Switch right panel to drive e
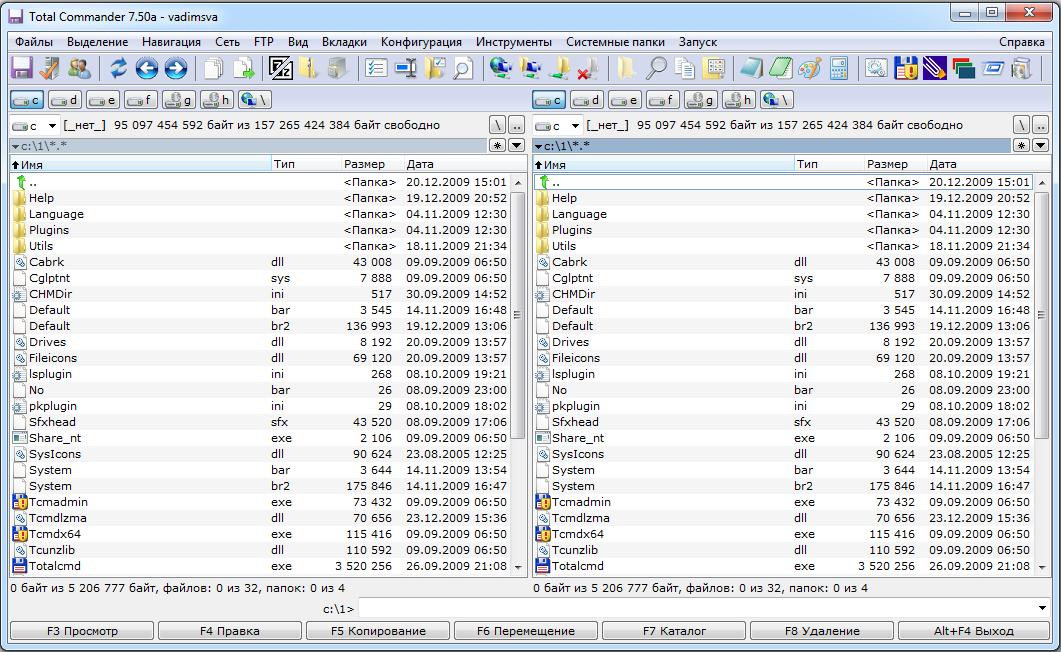Viewport: 1061px width, 652px height. click(x=624, y=100)
